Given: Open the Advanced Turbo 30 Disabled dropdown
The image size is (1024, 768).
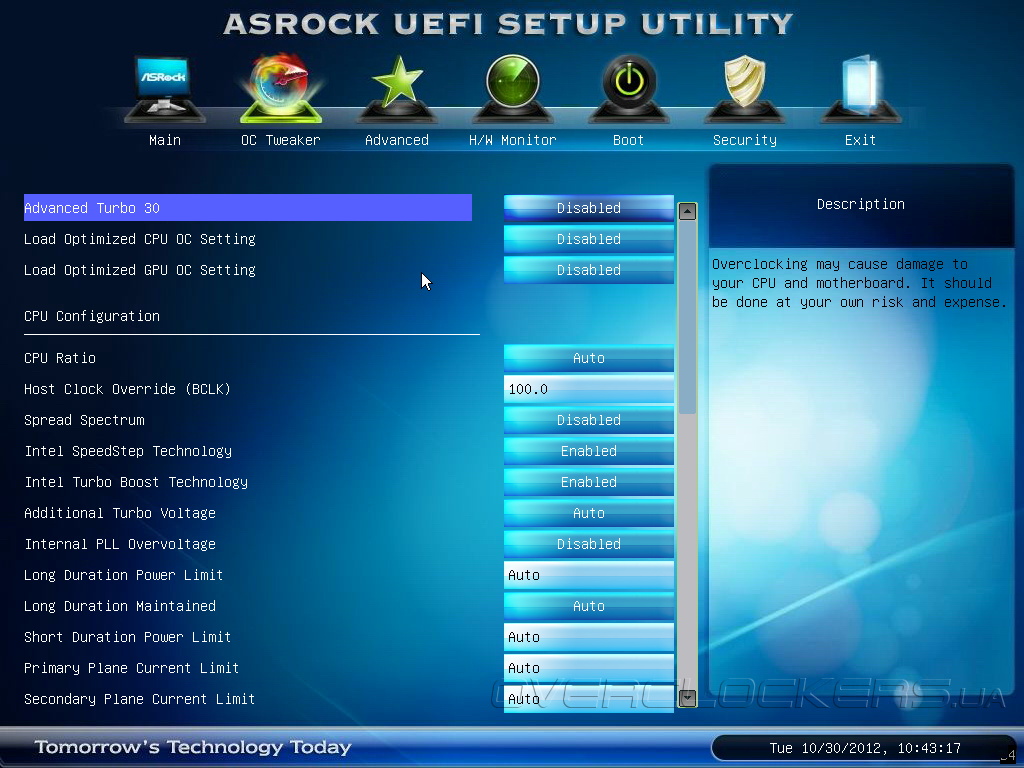Looking at the screenshot, I should (x=588, y=208).
